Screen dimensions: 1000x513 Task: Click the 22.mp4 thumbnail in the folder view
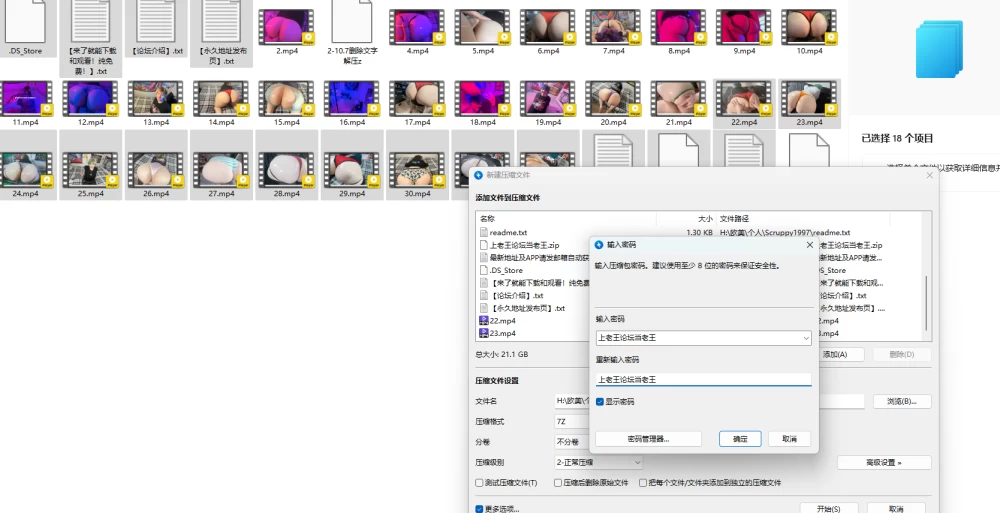(x=744, y=98)
